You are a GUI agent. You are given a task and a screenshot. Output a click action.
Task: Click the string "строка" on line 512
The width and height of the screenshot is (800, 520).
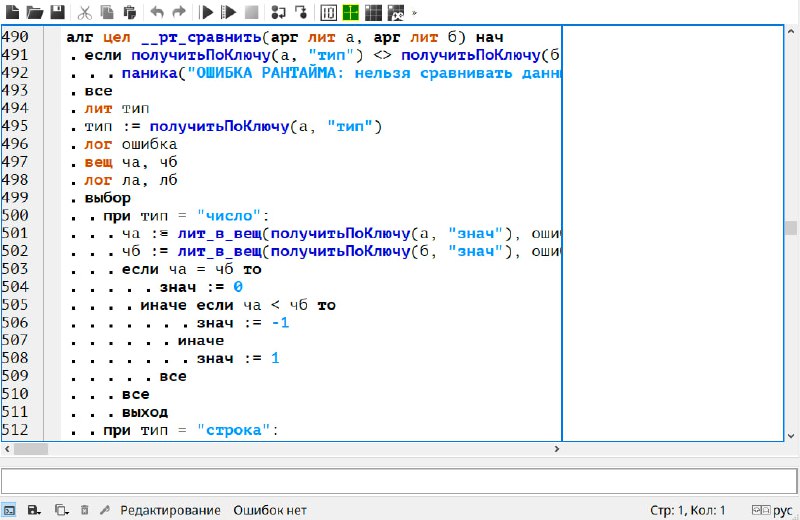click(x=234, y=430)
